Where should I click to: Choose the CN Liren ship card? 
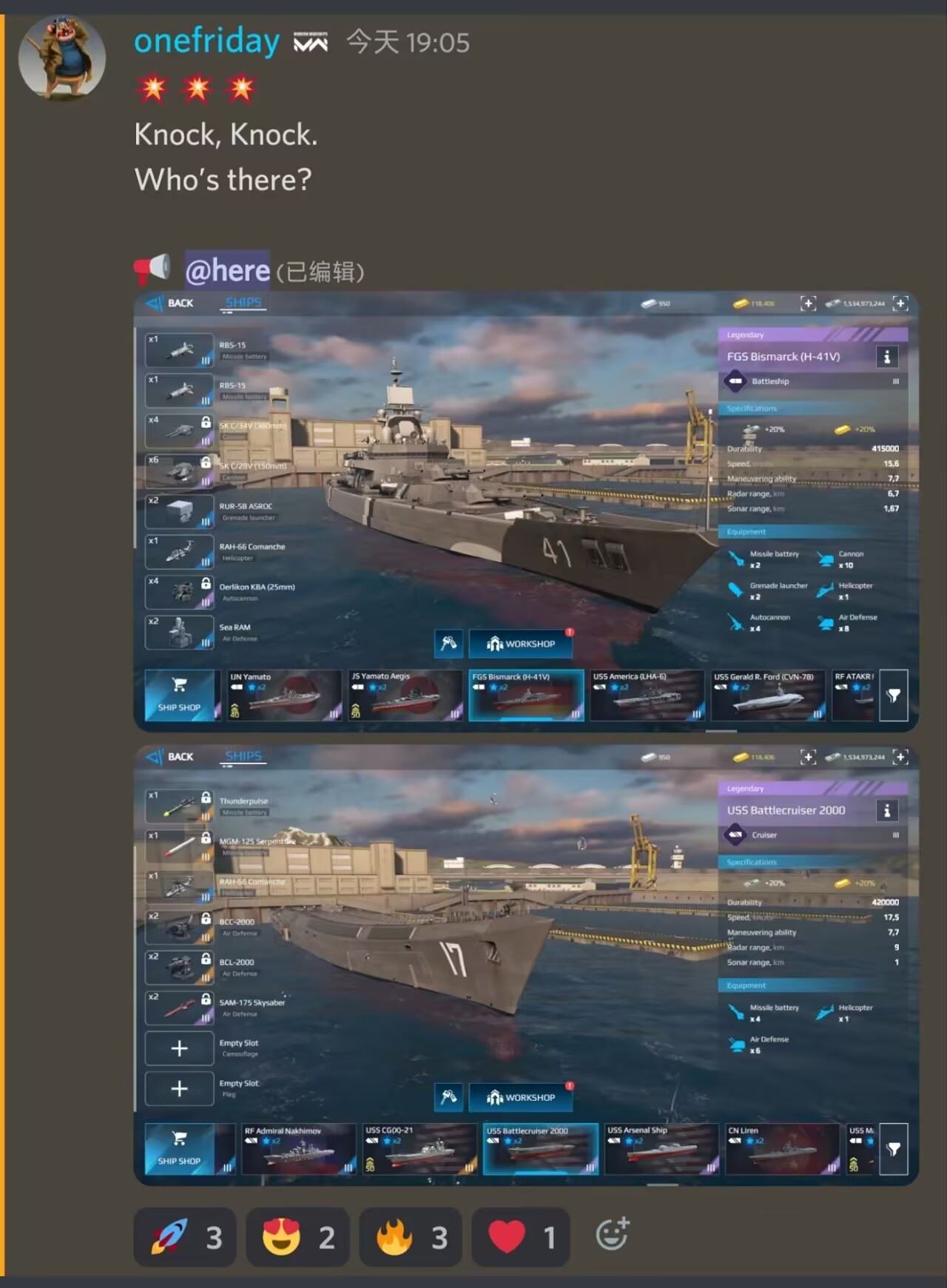pos(781,1148)
